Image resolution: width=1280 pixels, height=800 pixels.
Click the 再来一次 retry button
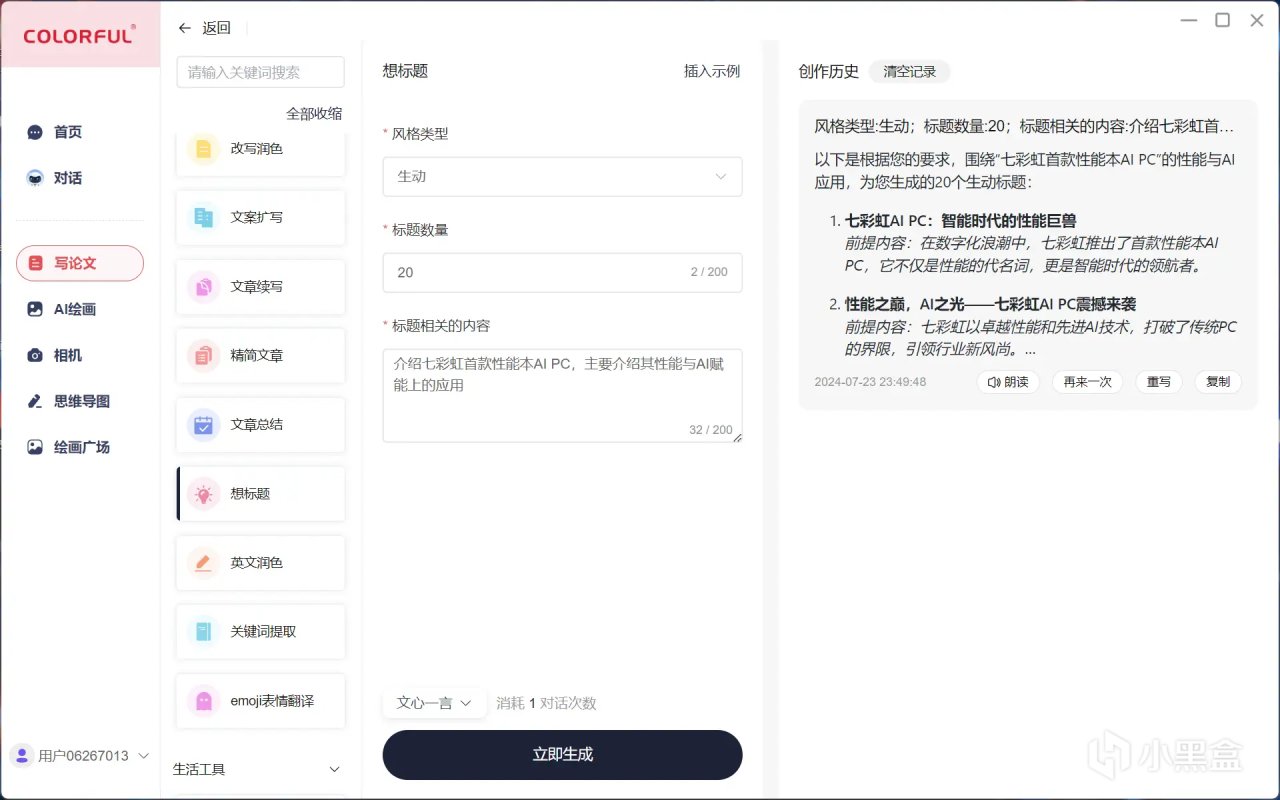1087,382
